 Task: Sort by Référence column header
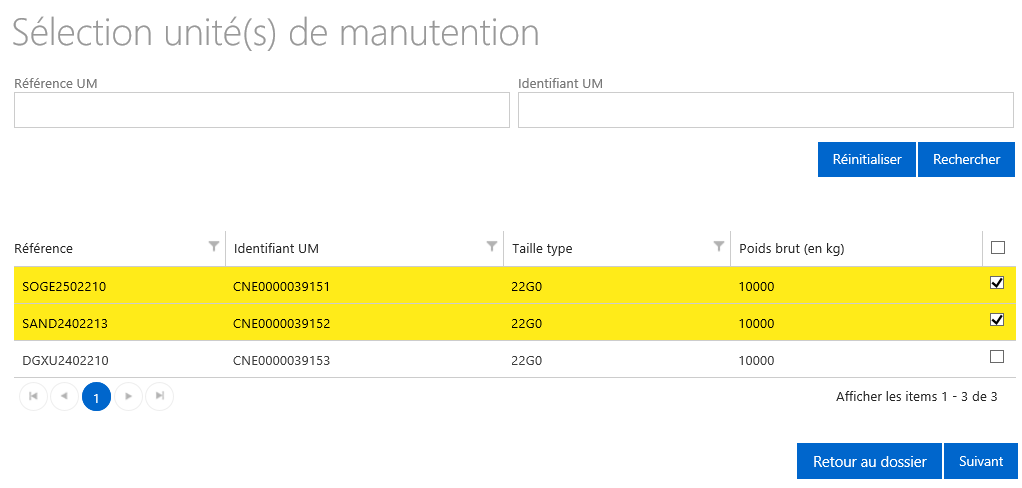click(44, 248)
